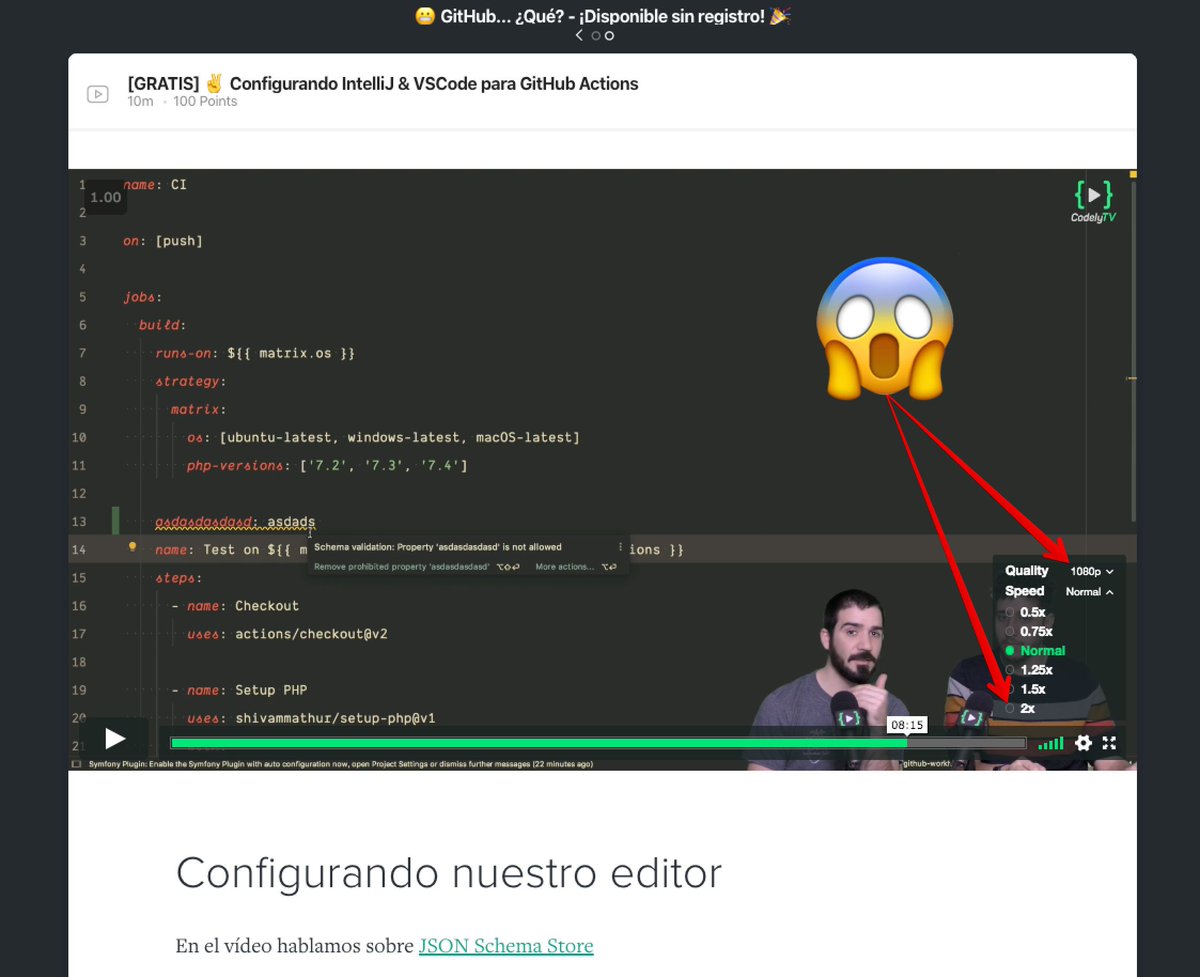Select the first banner pagination dot
This screenshot has height=977, width=1200.
pyautogui.click(x=596, y=36)
